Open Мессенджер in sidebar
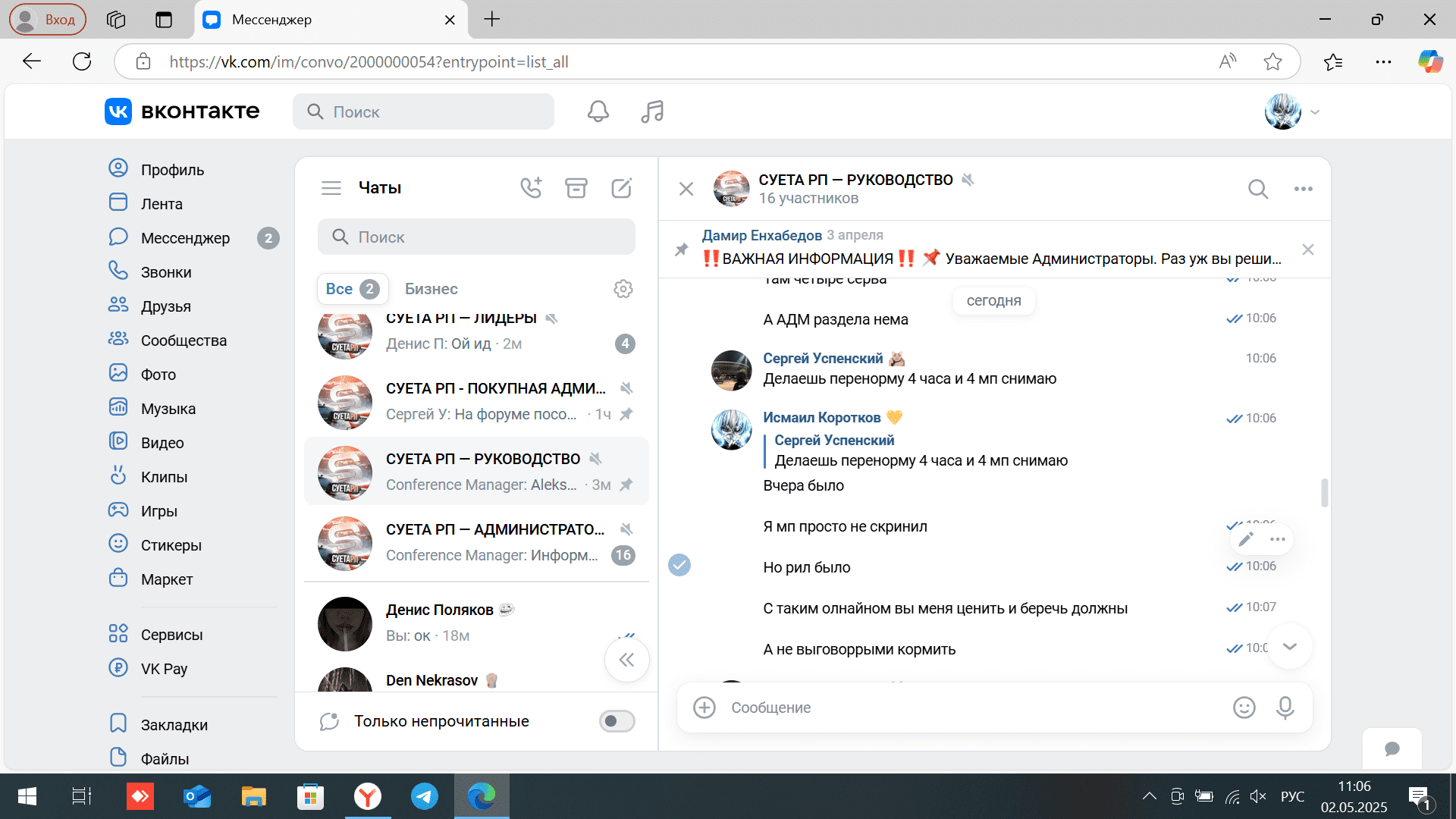Screen dimensions: 1456x819 185,238
